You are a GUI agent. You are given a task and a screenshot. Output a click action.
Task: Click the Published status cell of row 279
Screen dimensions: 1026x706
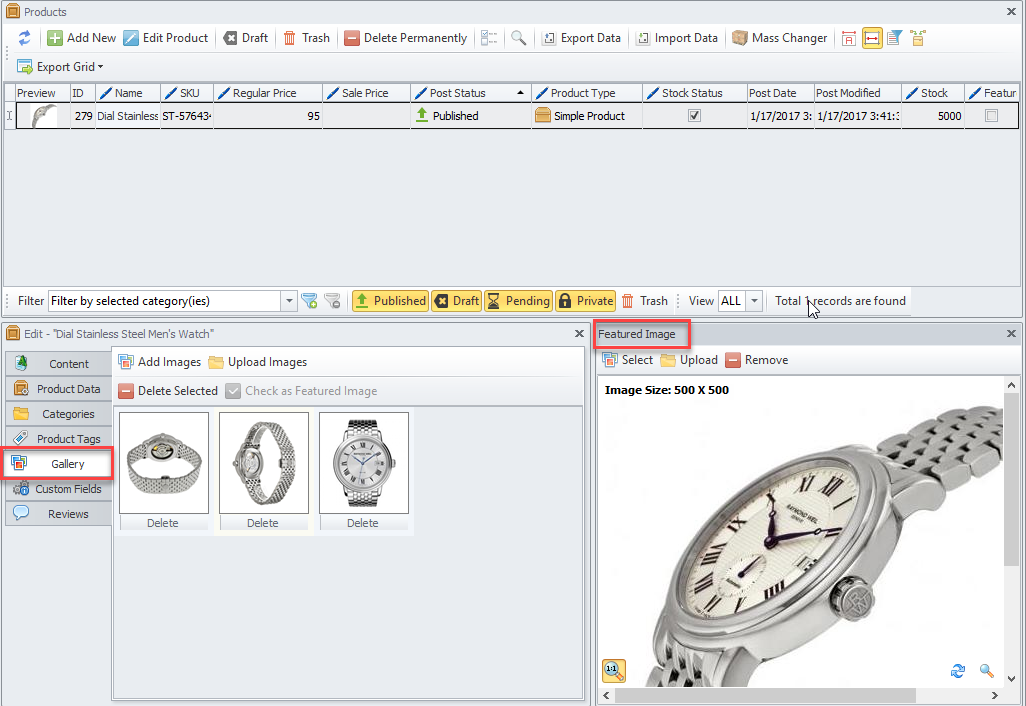(470, 116)
